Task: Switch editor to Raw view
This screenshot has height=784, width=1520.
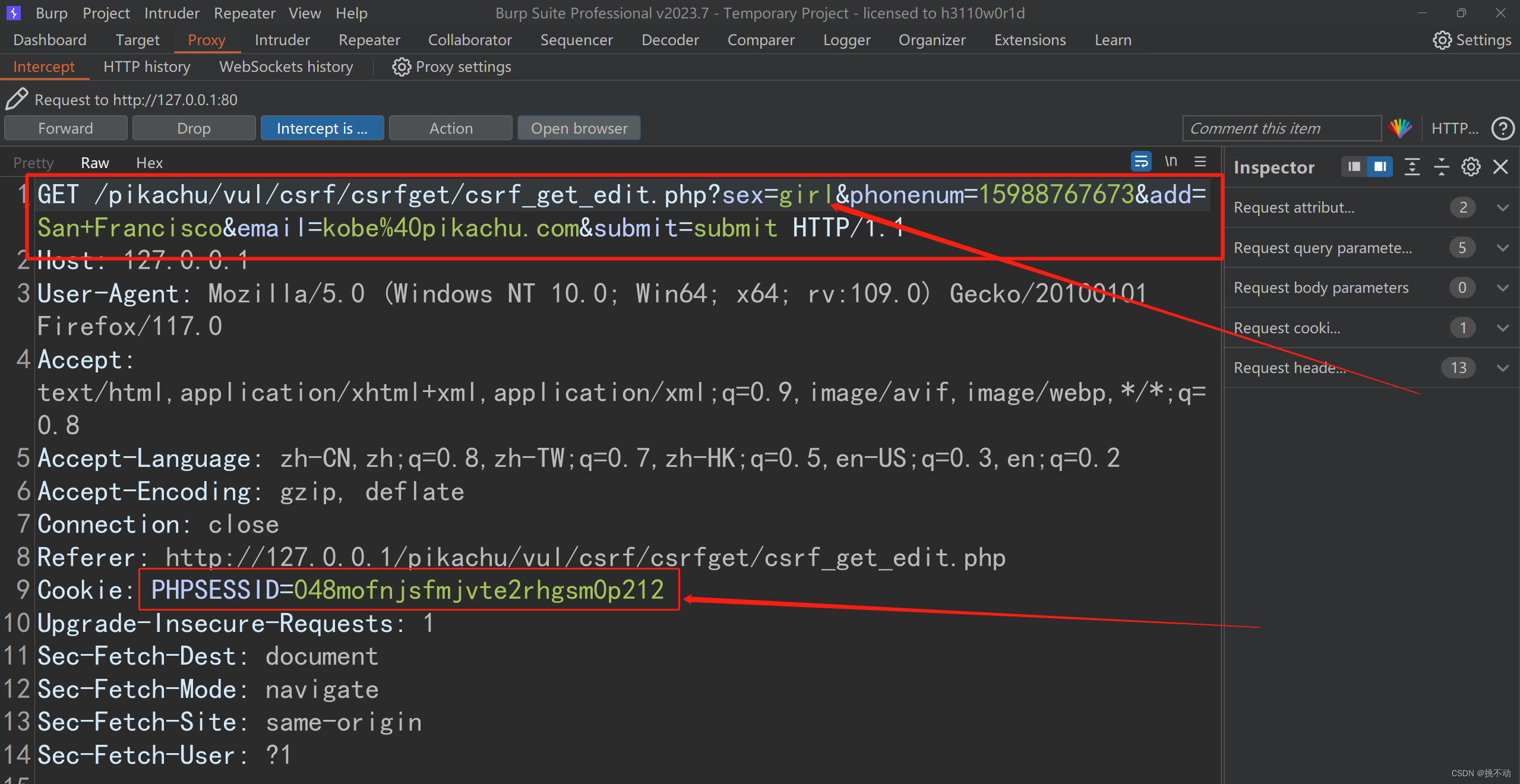Action: click(x=95, y=163)
